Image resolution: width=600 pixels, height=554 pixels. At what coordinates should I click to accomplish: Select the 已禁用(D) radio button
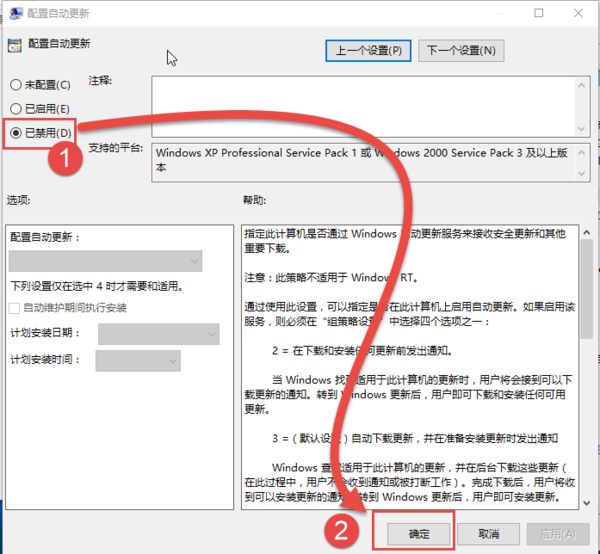[16, 133]
